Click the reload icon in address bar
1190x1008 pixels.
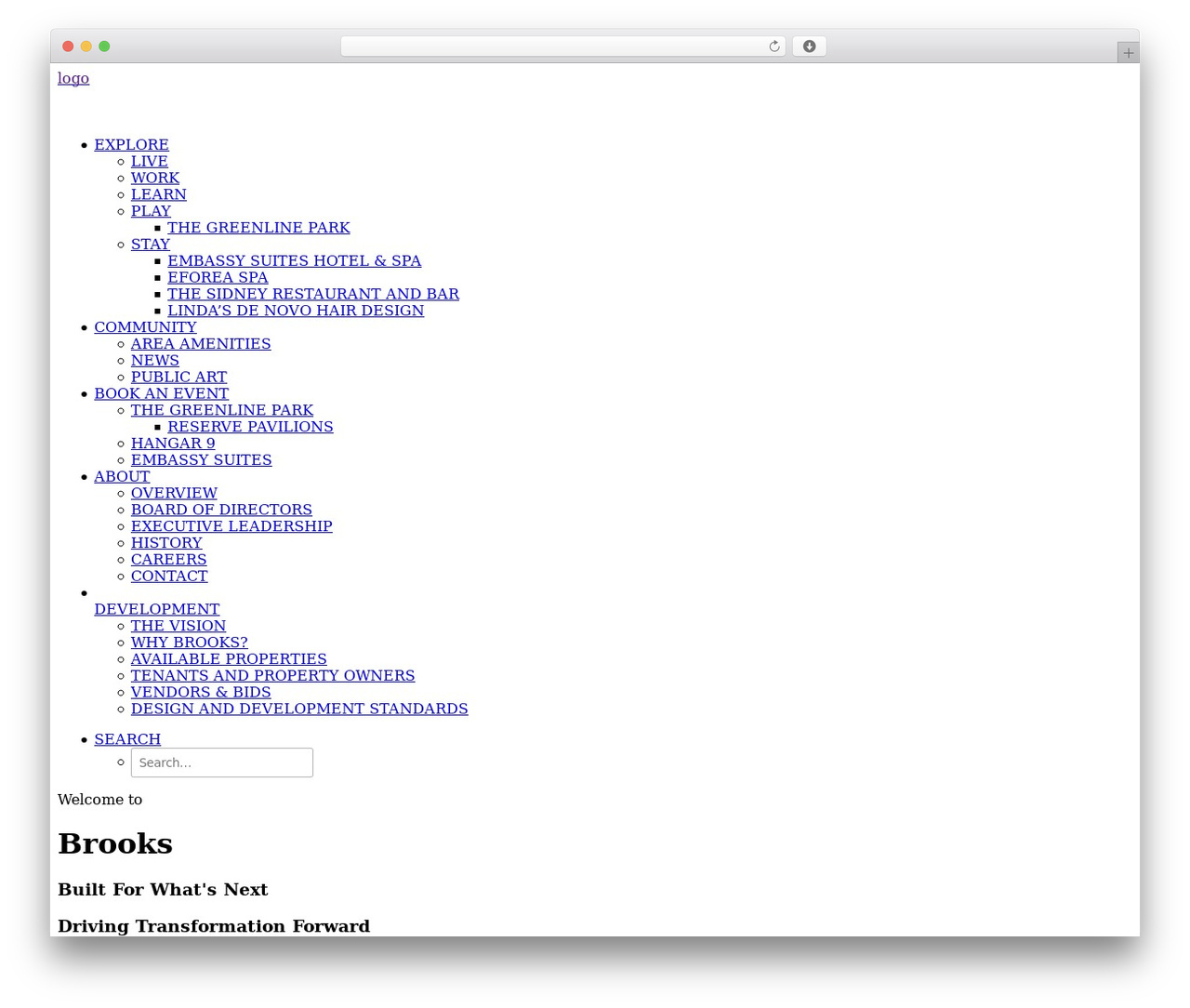[x=773, y=46]
